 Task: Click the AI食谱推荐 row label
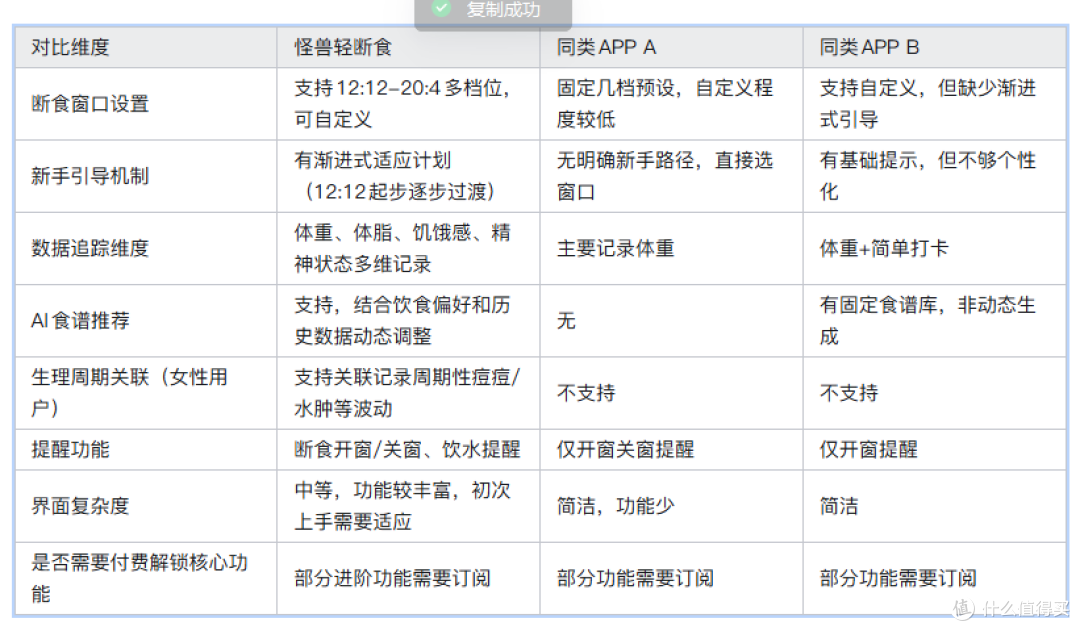pos(146,321)
